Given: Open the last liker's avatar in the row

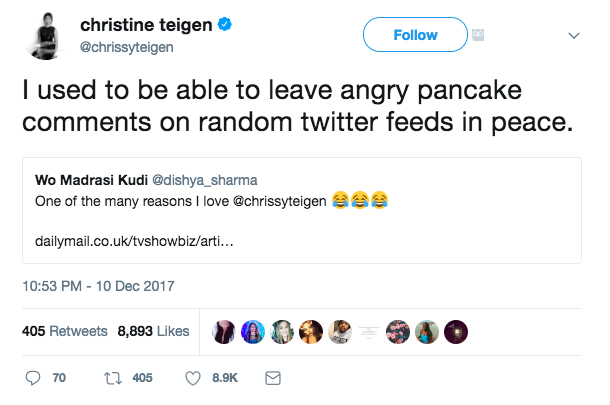Looking at the screenshot, I should click(x=456, y=330).
